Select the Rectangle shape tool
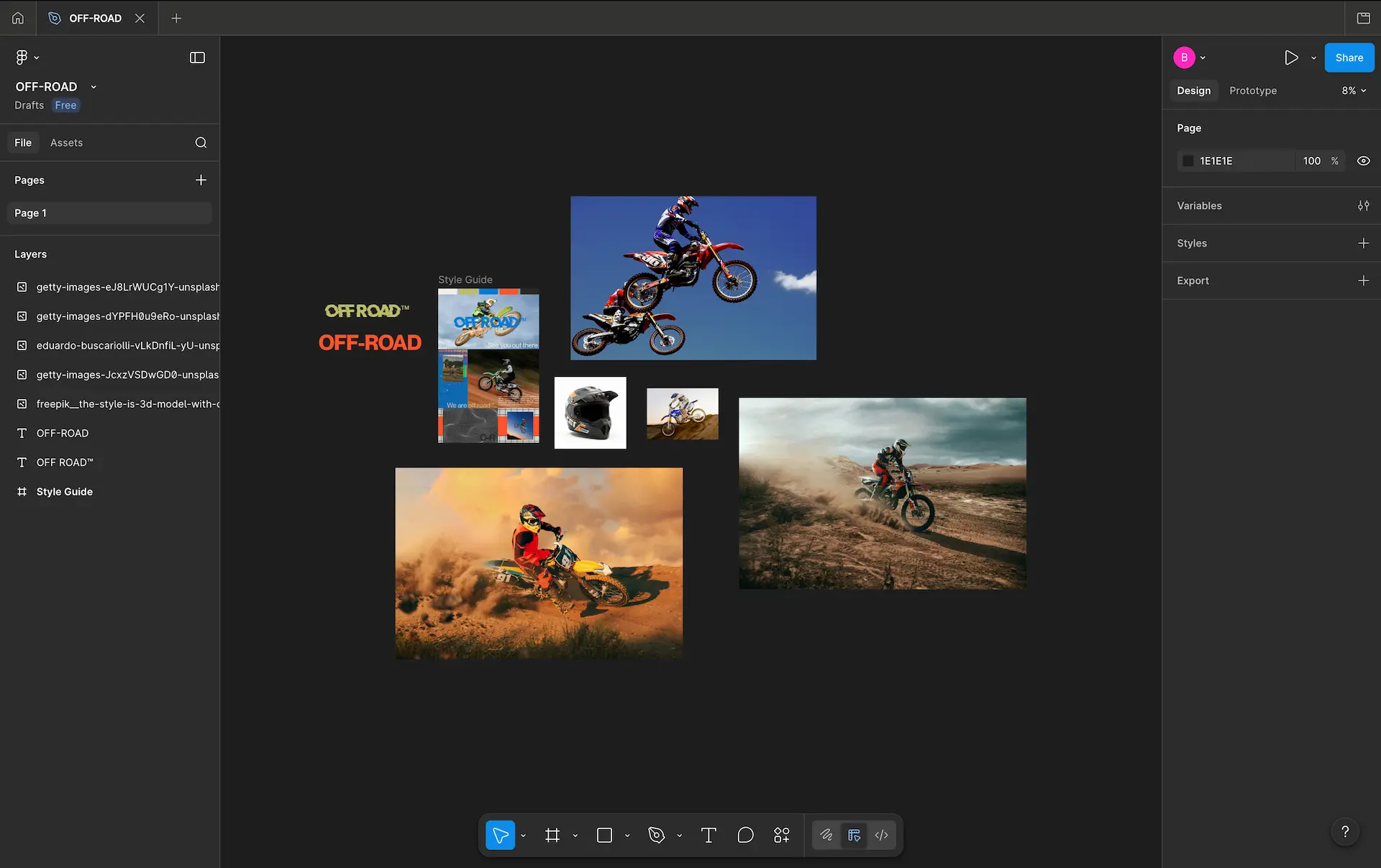The width and height of the screenshot is (1381, 868). [x=604, y=835]
